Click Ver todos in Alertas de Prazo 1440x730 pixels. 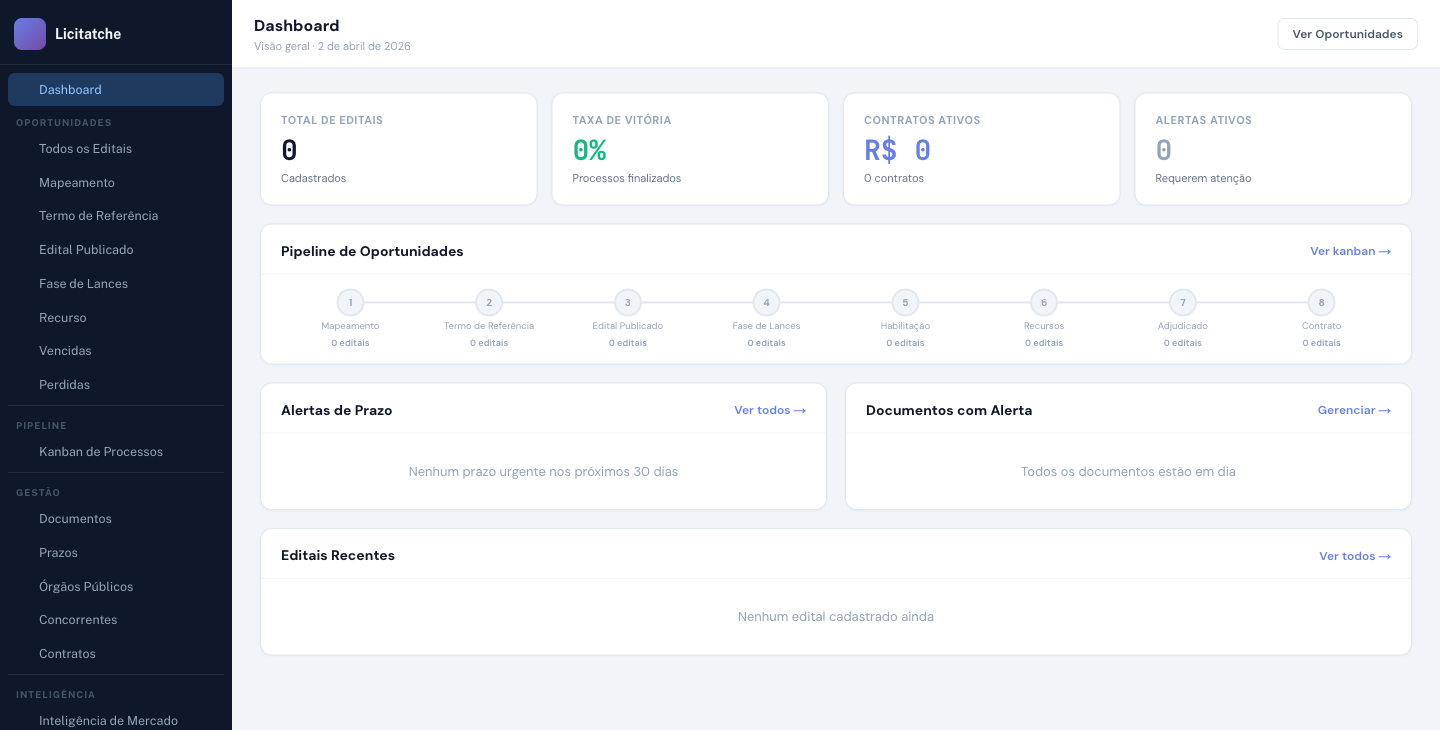[769, 410]
